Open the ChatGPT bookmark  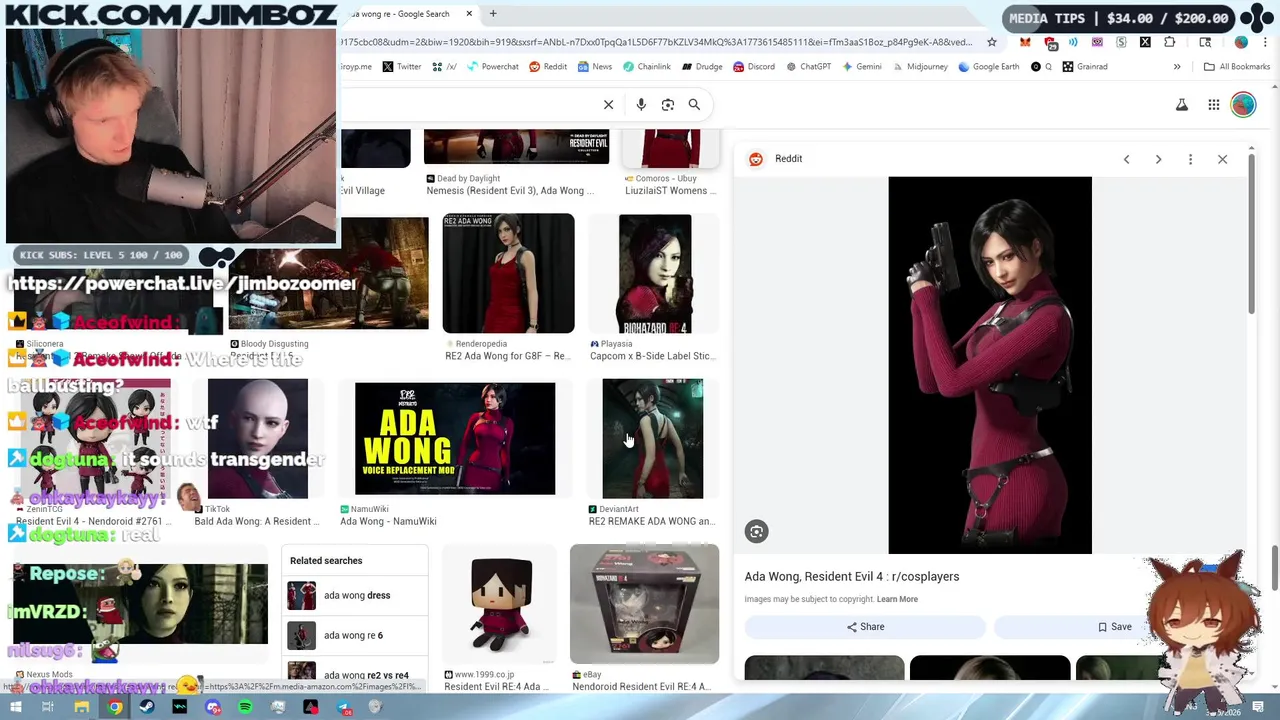point(808,67)
